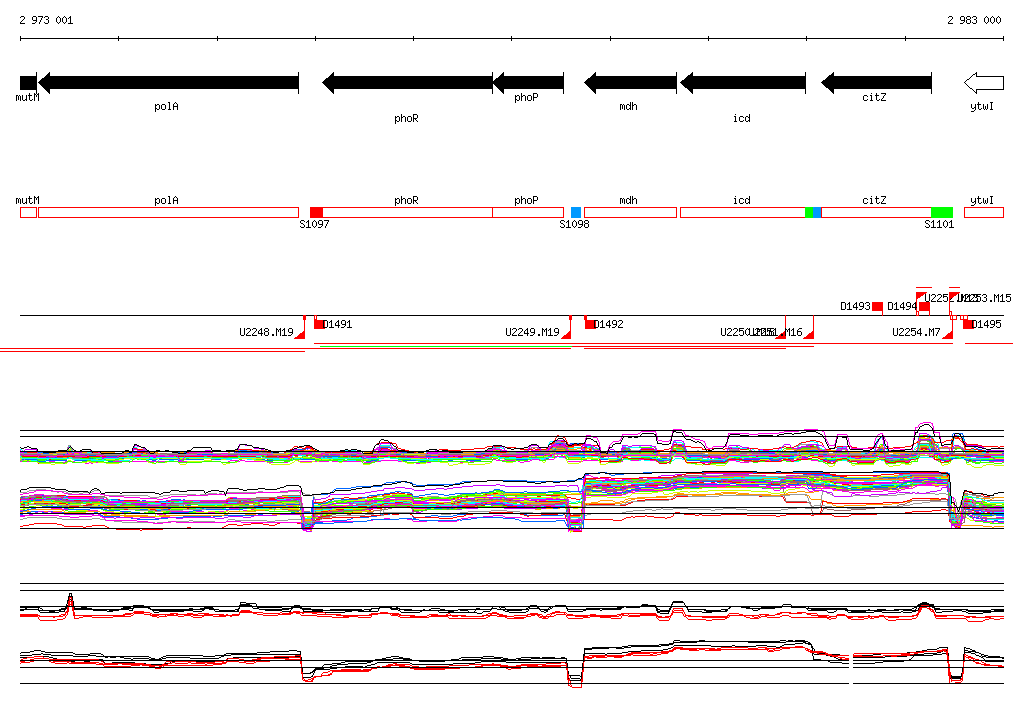
Task: Click the D1495 downshift label
Action: [x=986, y=324]
